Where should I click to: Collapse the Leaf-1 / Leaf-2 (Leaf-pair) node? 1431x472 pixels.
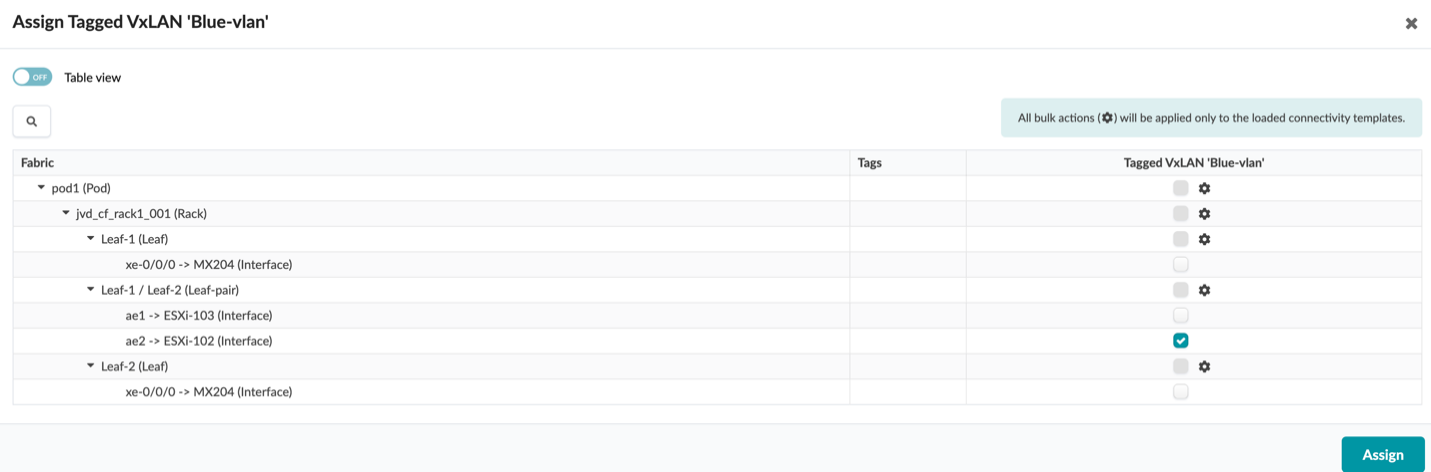91,290
